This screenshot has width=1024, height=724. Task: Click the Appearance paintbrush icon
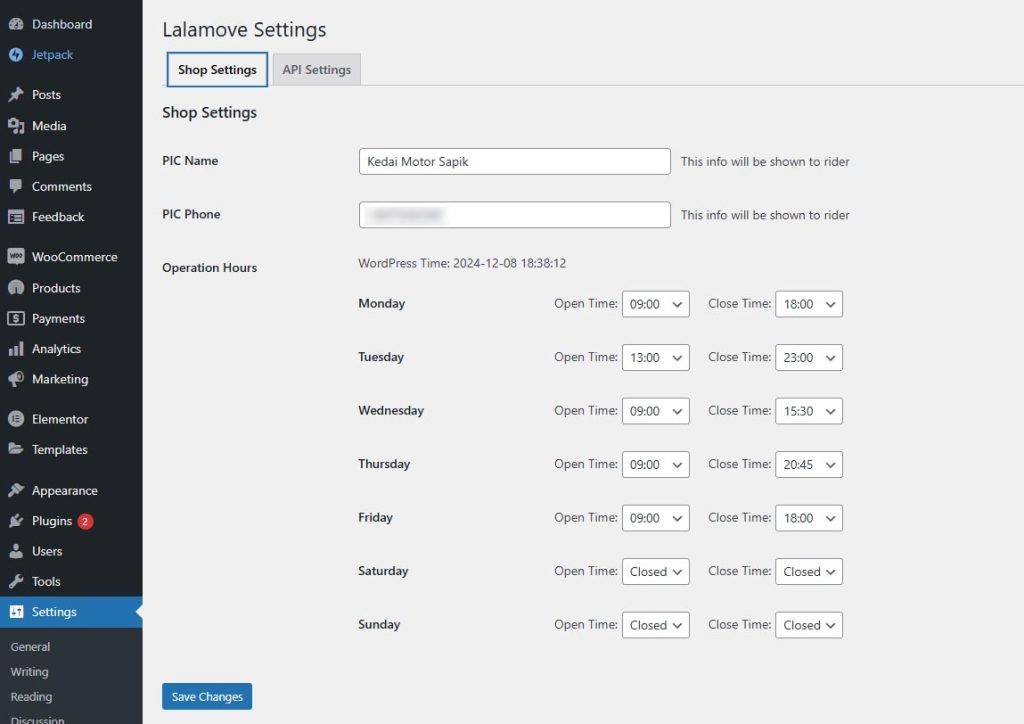(16, 490)
